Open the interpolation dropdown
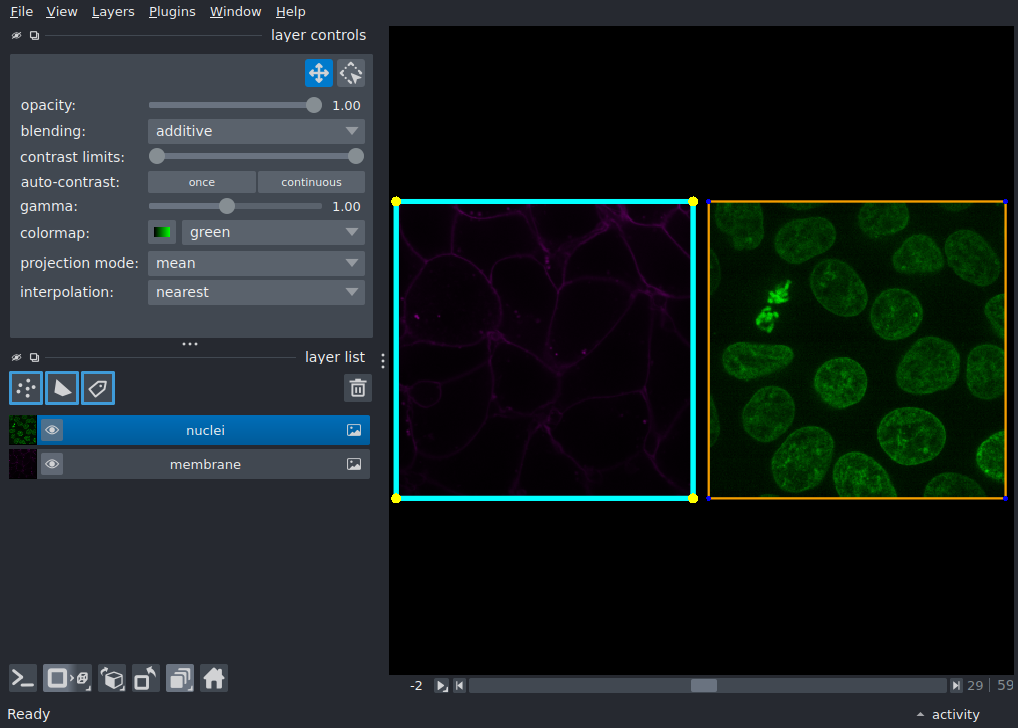 [256, 292]
